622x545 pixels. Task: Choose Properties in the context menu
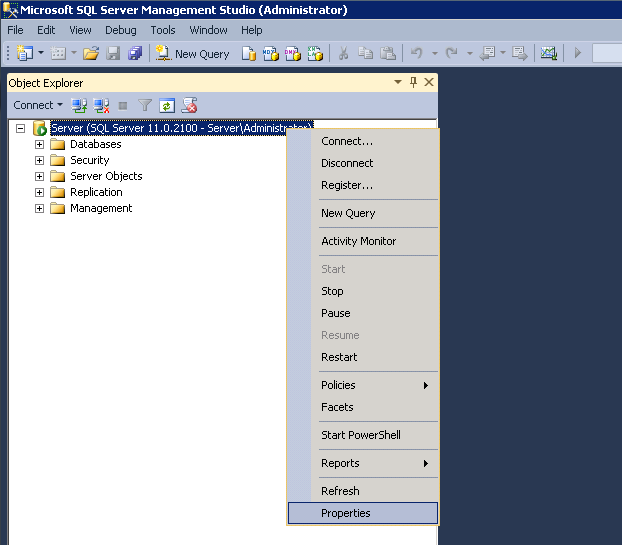[x=363, y=513]
